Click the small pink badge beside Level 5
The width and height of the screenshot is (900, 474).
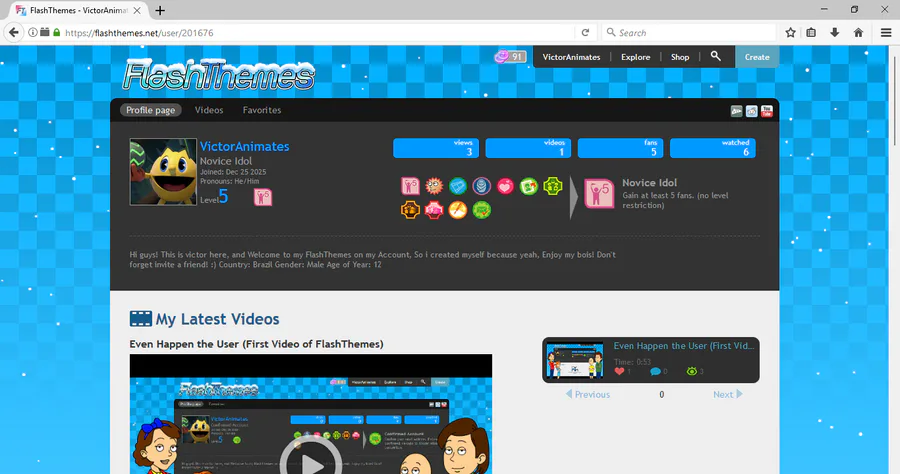click(x=263, y=197)
